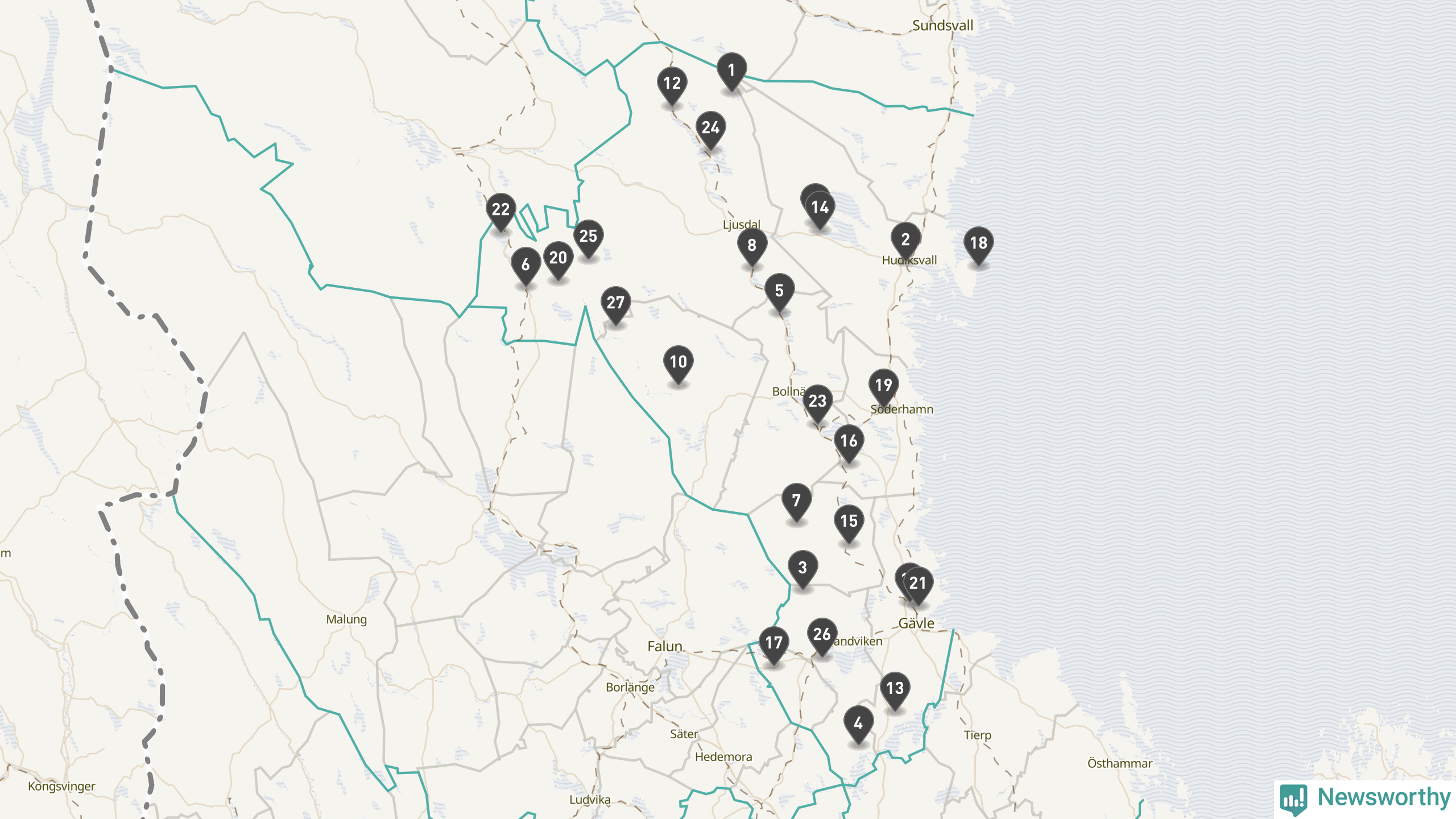Select map pin numbered 12

coord(672,84)
